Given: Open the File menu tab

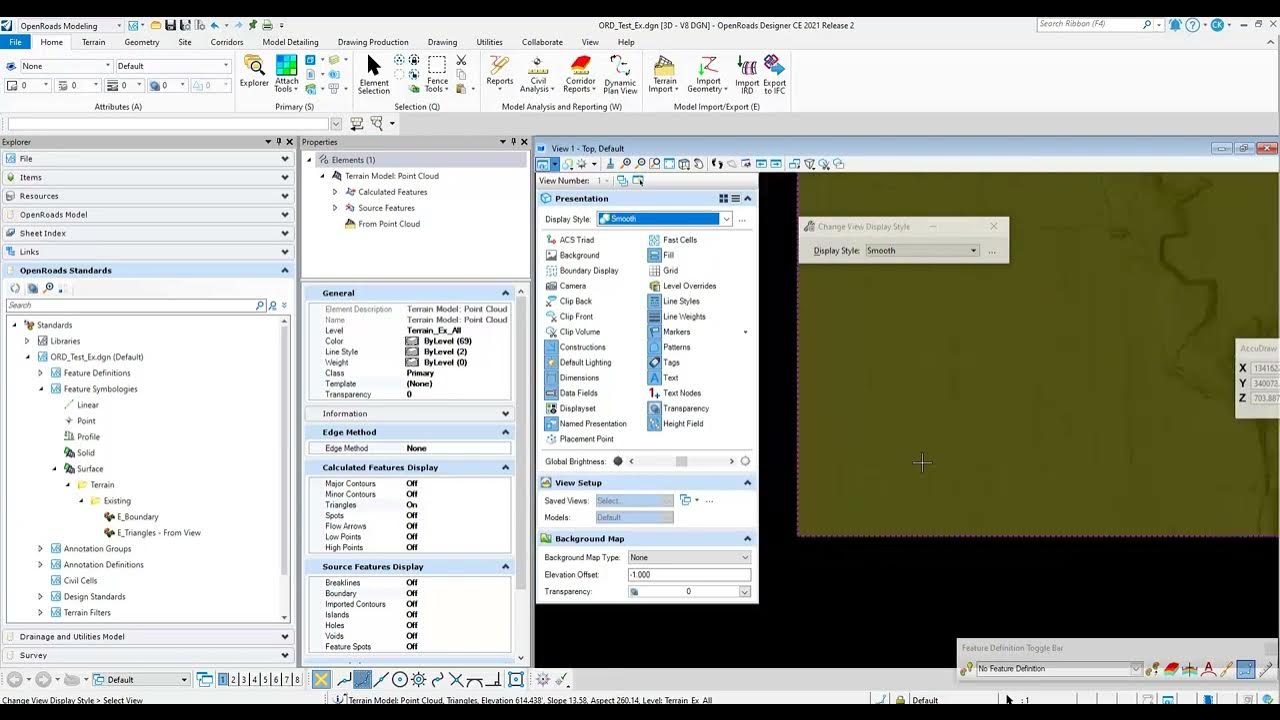Looking at the screenshot, I should pos(16,42).
